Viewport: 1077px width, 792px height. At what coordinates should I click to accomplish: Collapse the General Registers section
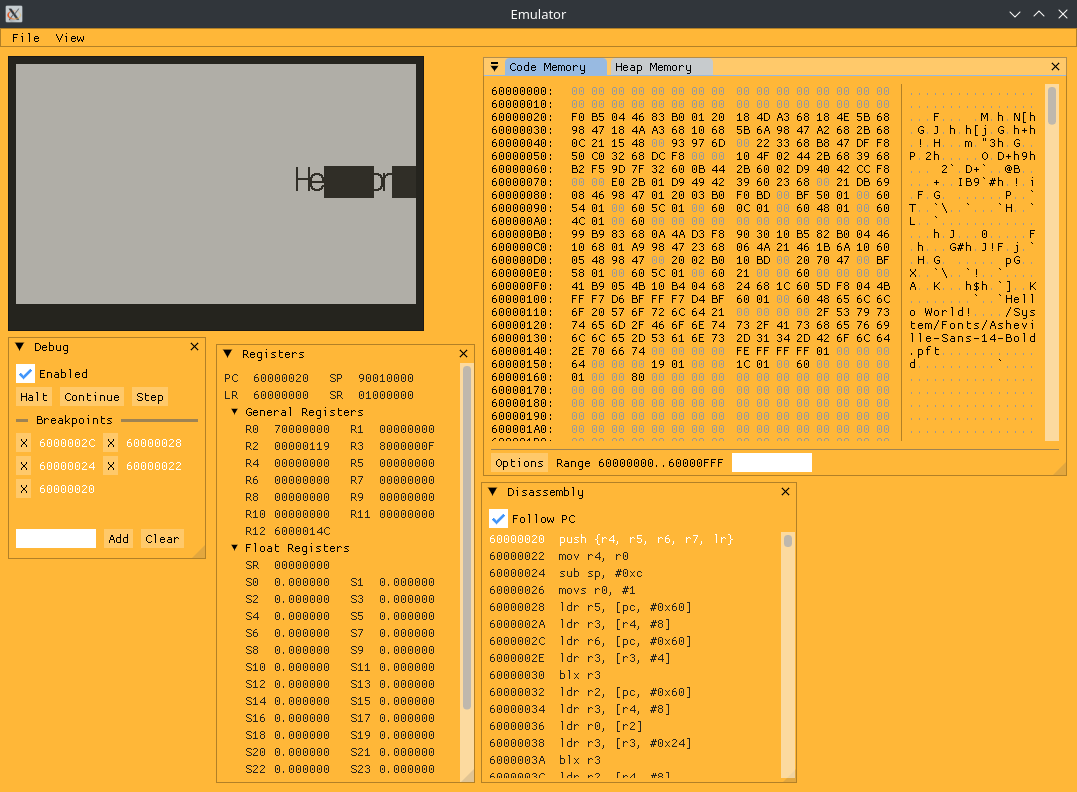click(234, 411)
